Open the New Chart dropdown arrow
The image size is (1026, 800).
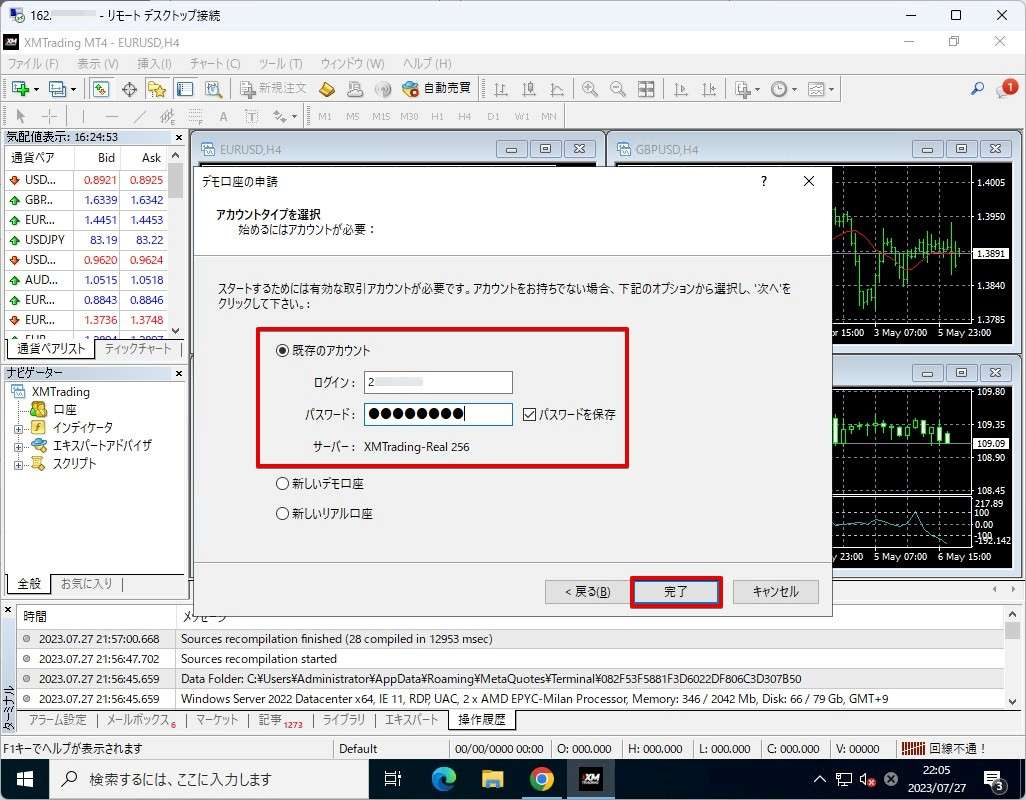[36, 89]
